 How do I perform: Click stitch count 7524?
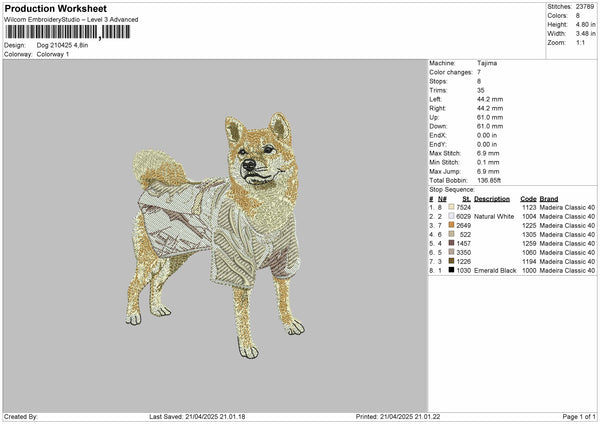(463, 207)
